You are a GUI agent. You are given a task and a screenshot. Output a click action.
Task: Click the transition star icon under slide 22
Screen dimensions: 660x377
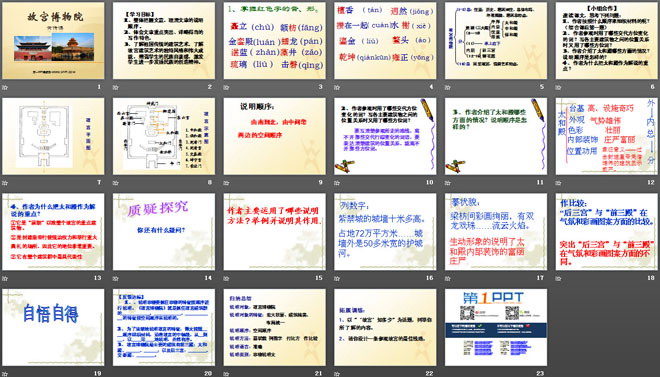point(337,374)
